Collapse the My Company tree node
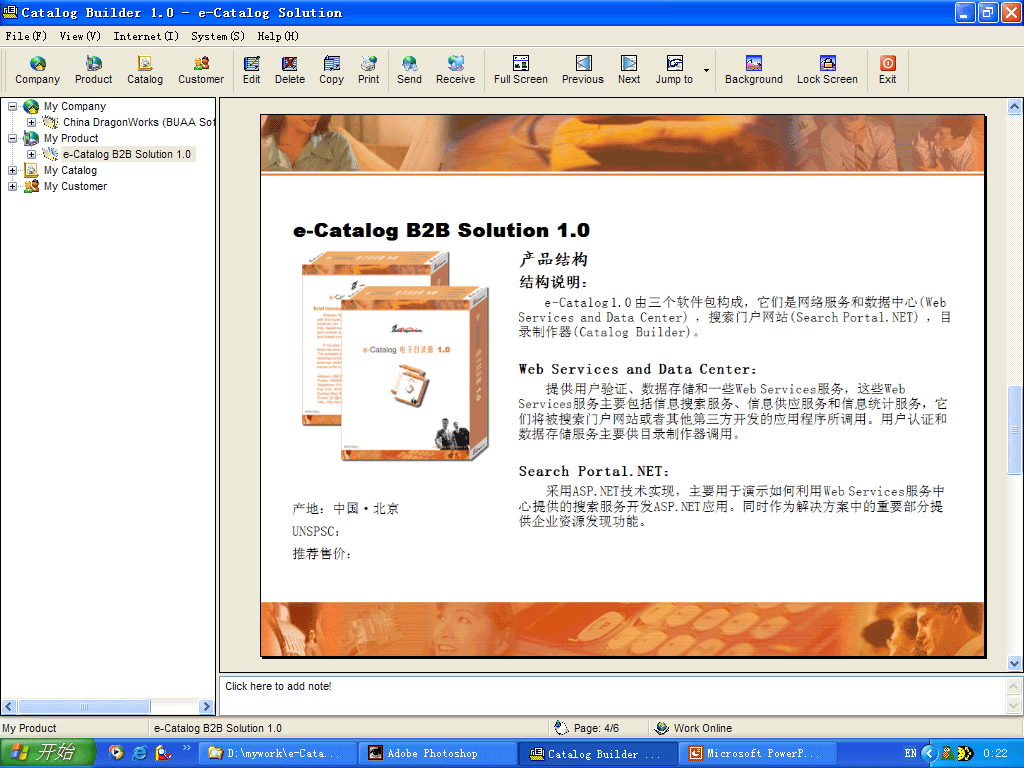 (12, 106)
